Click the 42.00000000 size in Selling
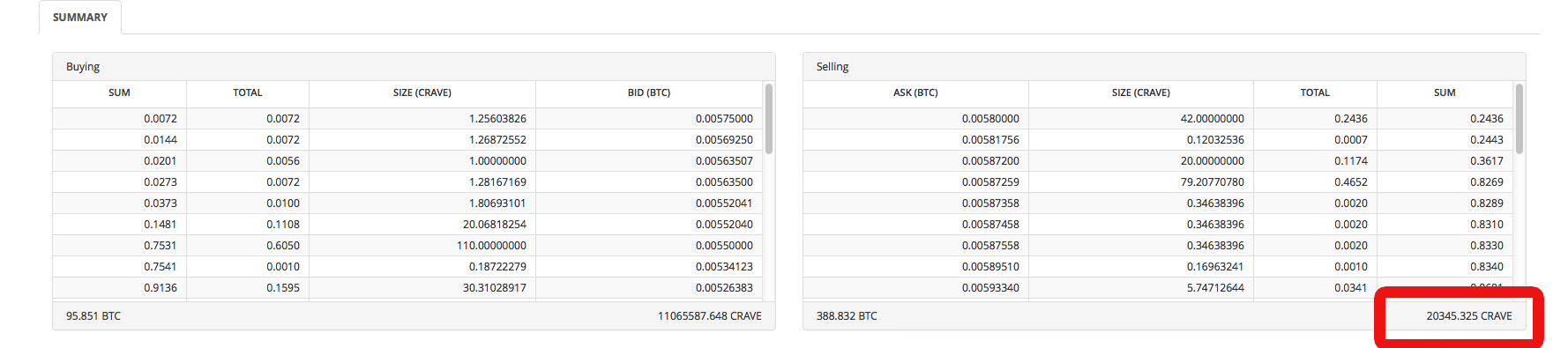This screenshot has height=348, width=1568. tap(1212, 119)
